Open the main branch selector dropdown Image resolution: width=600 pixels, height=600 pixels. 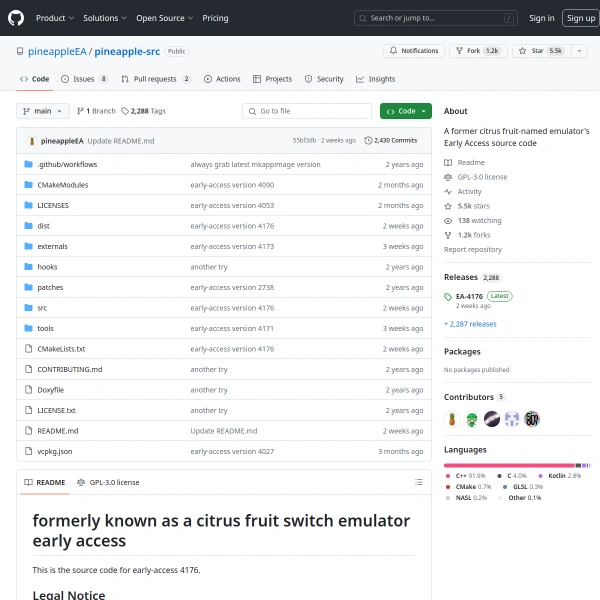[x=43, y=111]
